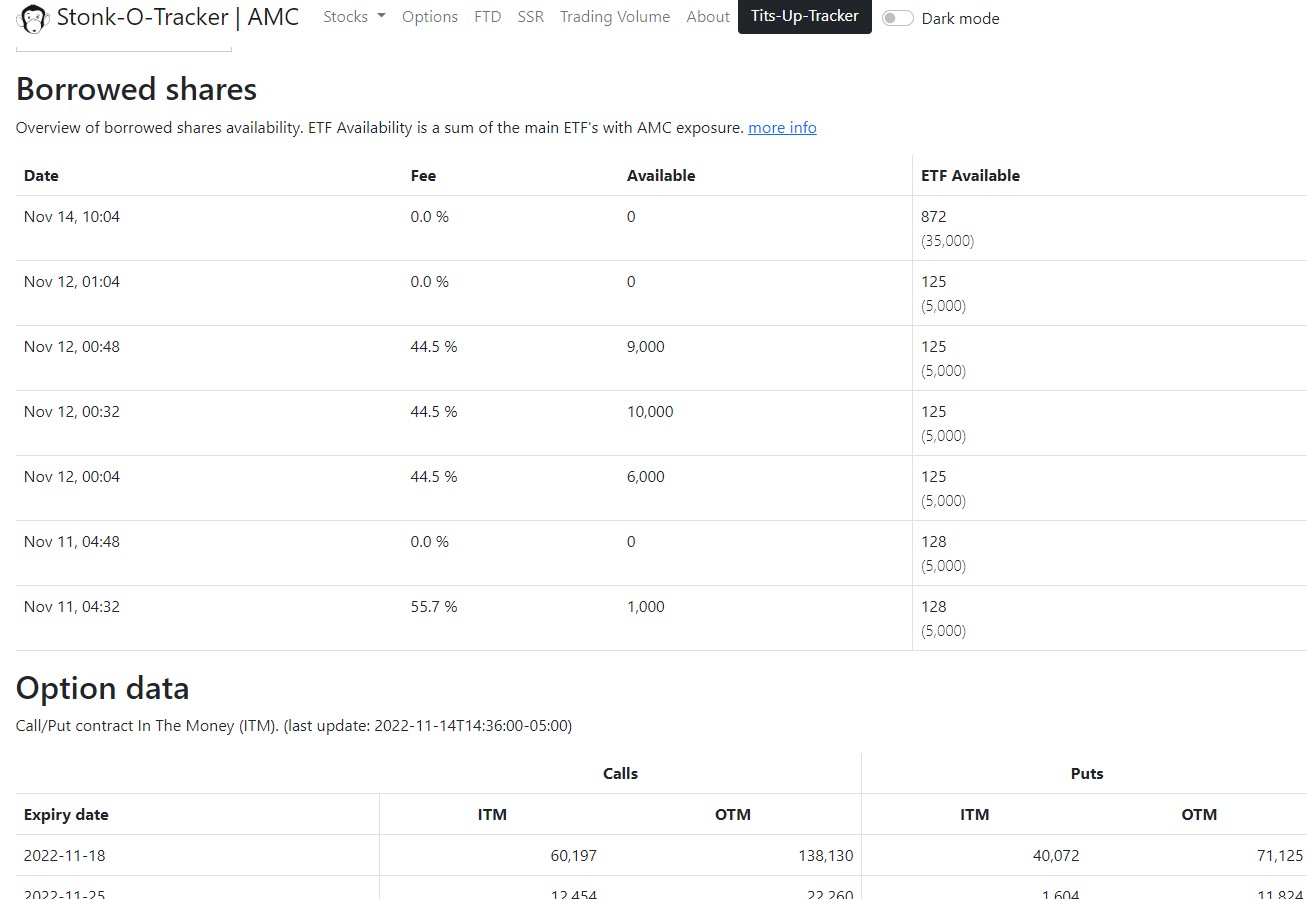Screen dimensions: 1307x899
Task: Open the Stonk-O-Tracker | AMC home link
Action: point(158,17)
